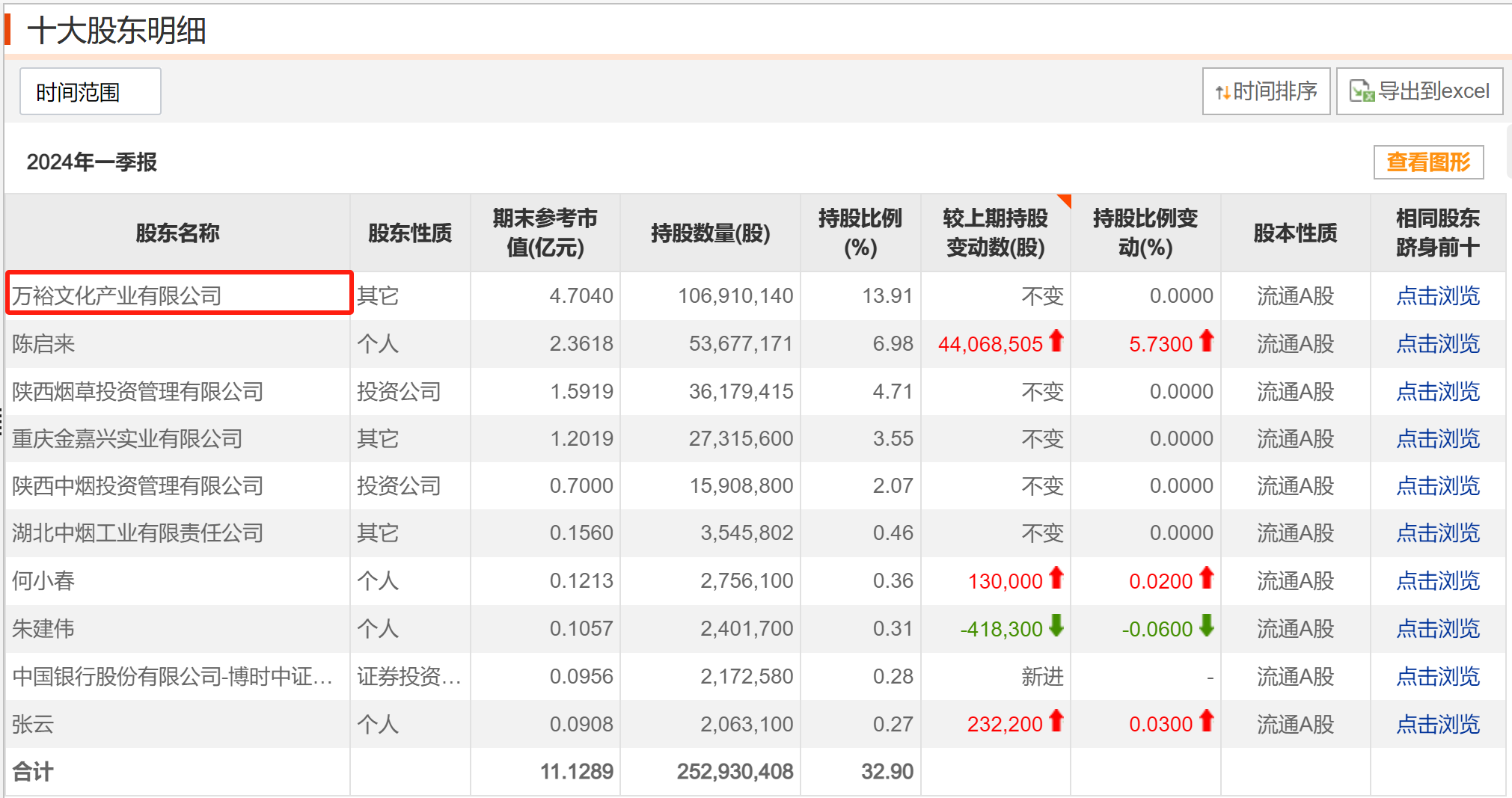Screen dimensions: 1512x798
Task: Open the 时间范围 dropdown
Action: (x=90, y=92)
